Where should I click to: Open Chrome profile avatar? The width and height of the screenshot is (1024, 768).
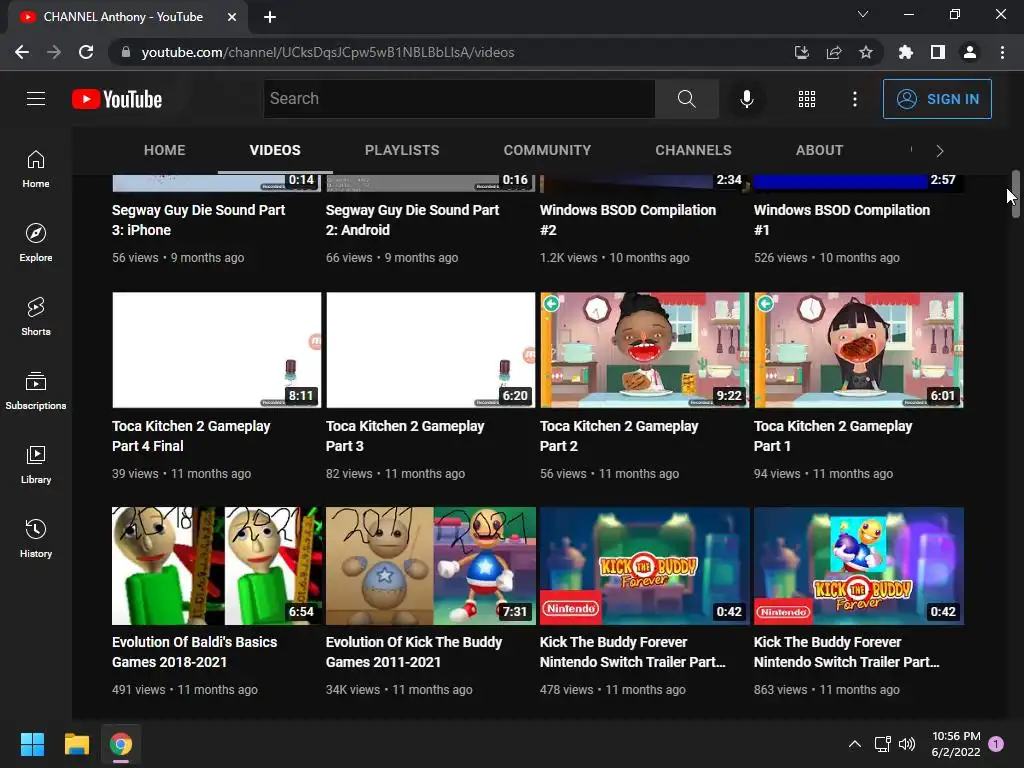(x=970, y=52)
